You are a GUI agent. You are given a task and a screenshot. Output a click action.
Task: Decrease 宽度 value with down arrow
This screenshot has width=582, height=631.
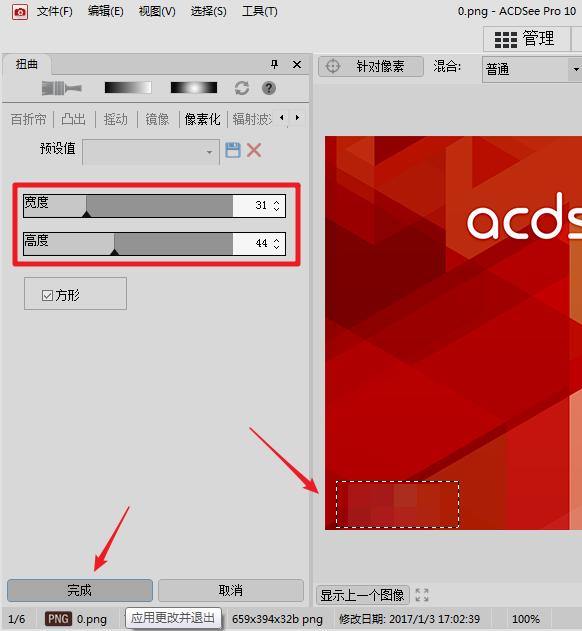pyautogui.click(x=277, y=209)
